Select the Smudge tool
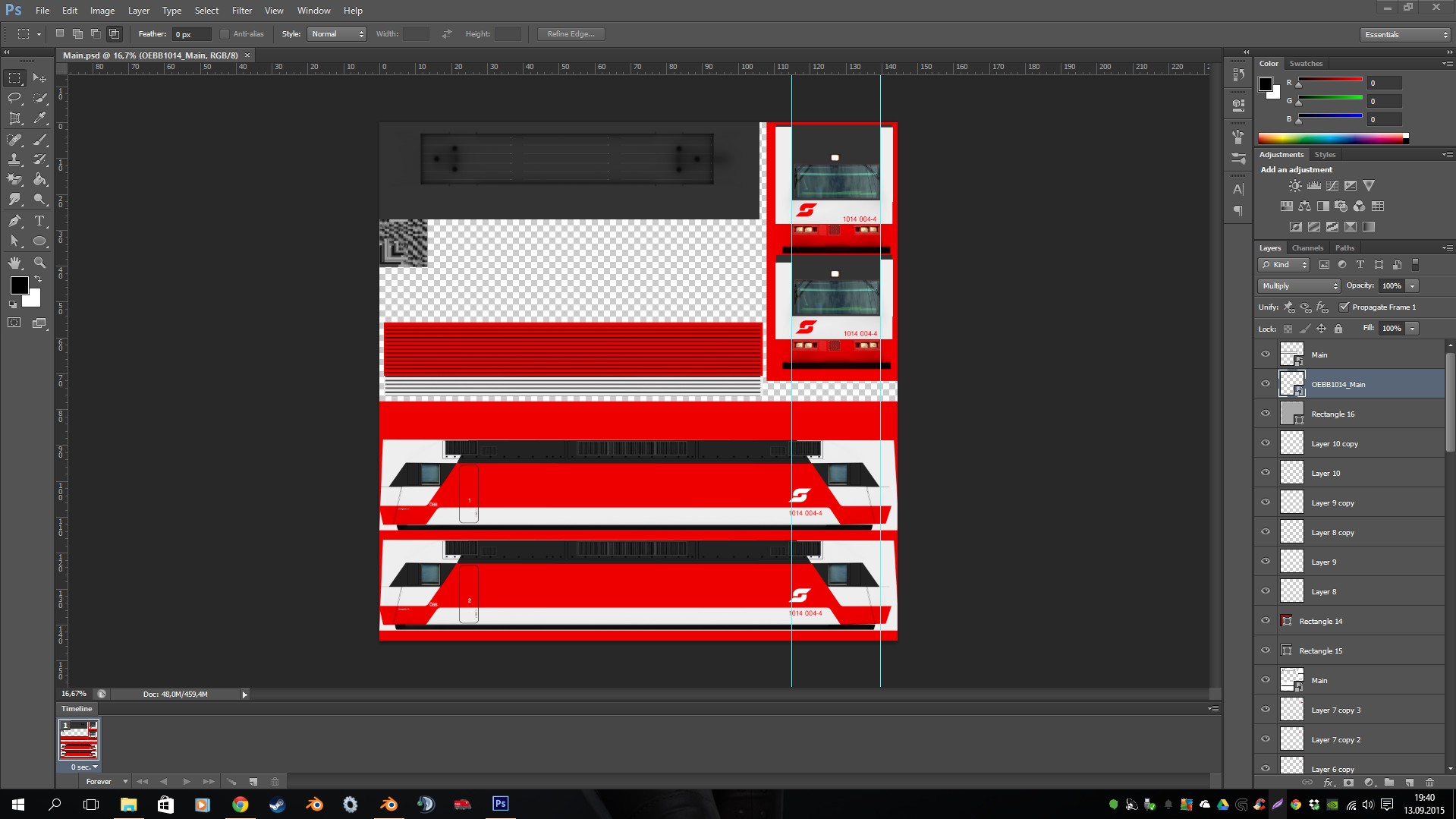 point(14,200)
